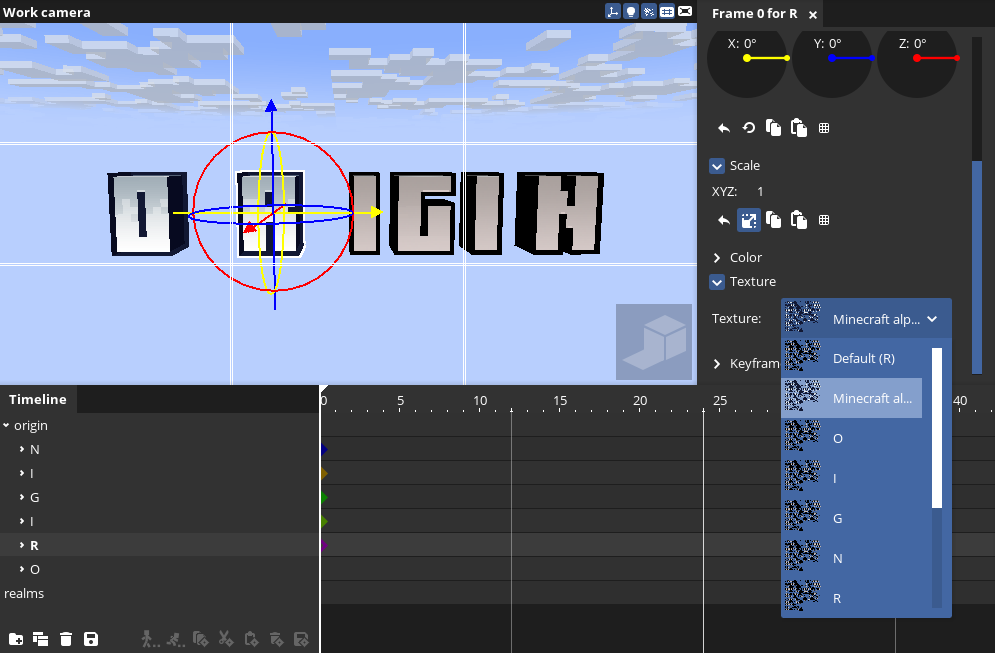Screen dimensions: 995x653
Task: Expand the Color section
Action: 717,258
